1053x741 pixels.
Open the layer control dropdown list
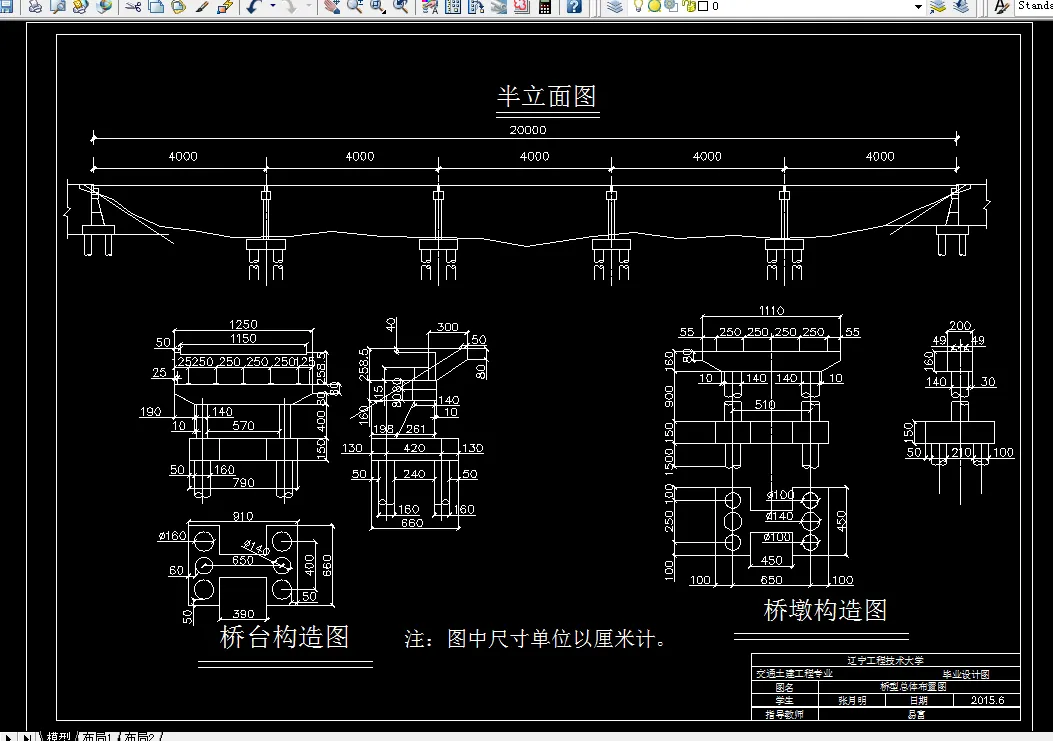[918, 8]
